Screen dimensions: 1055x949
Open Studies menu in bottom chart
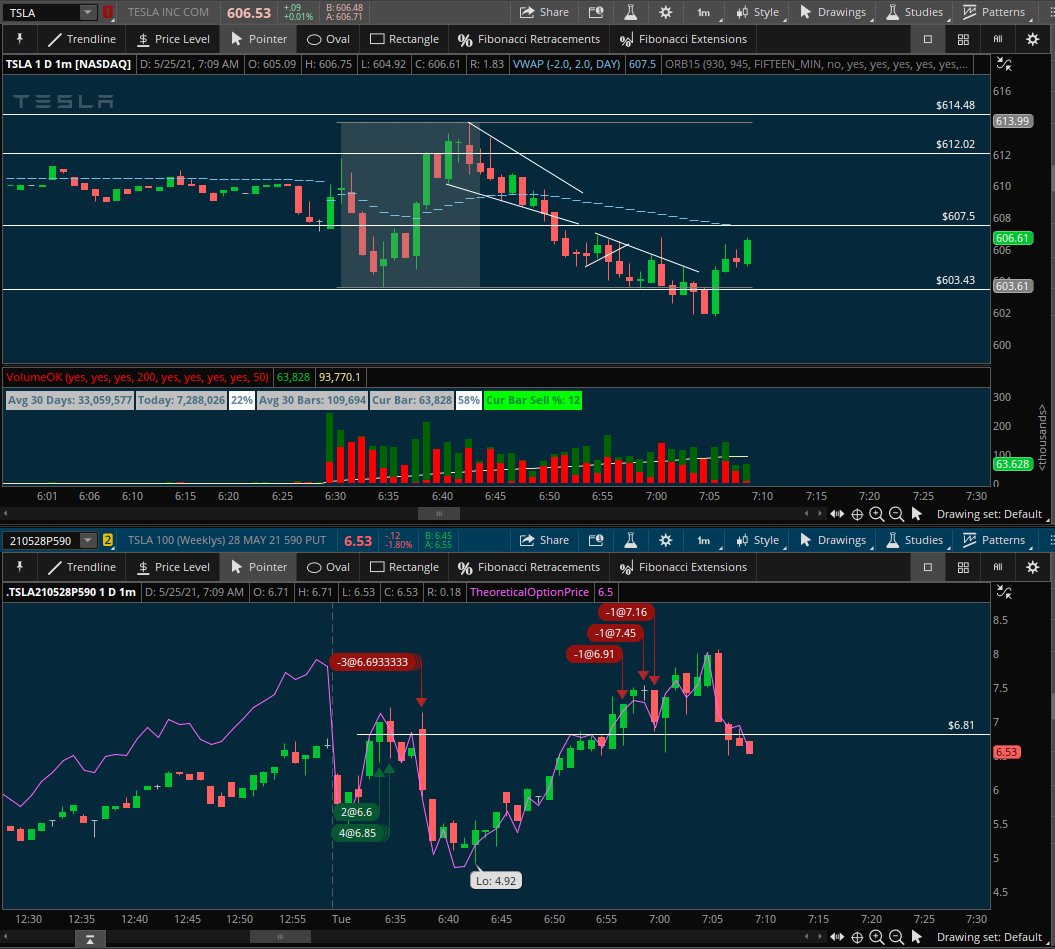(915, 540)
